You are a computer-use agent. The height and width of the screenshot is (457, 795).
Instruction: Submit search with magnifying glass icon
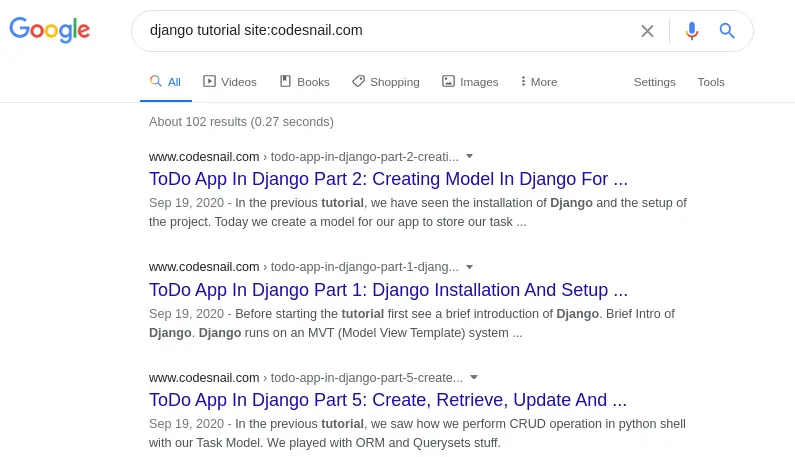pos(727,31)
